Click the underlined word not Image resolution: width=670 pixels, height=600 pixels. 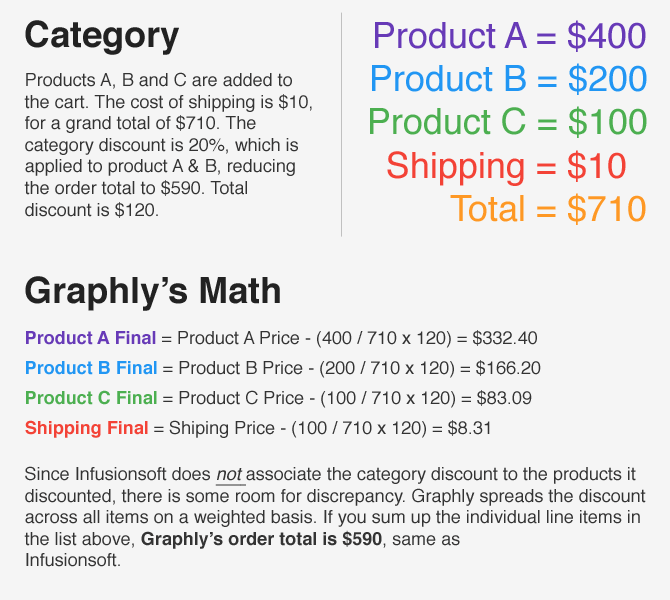pos(229,475)
